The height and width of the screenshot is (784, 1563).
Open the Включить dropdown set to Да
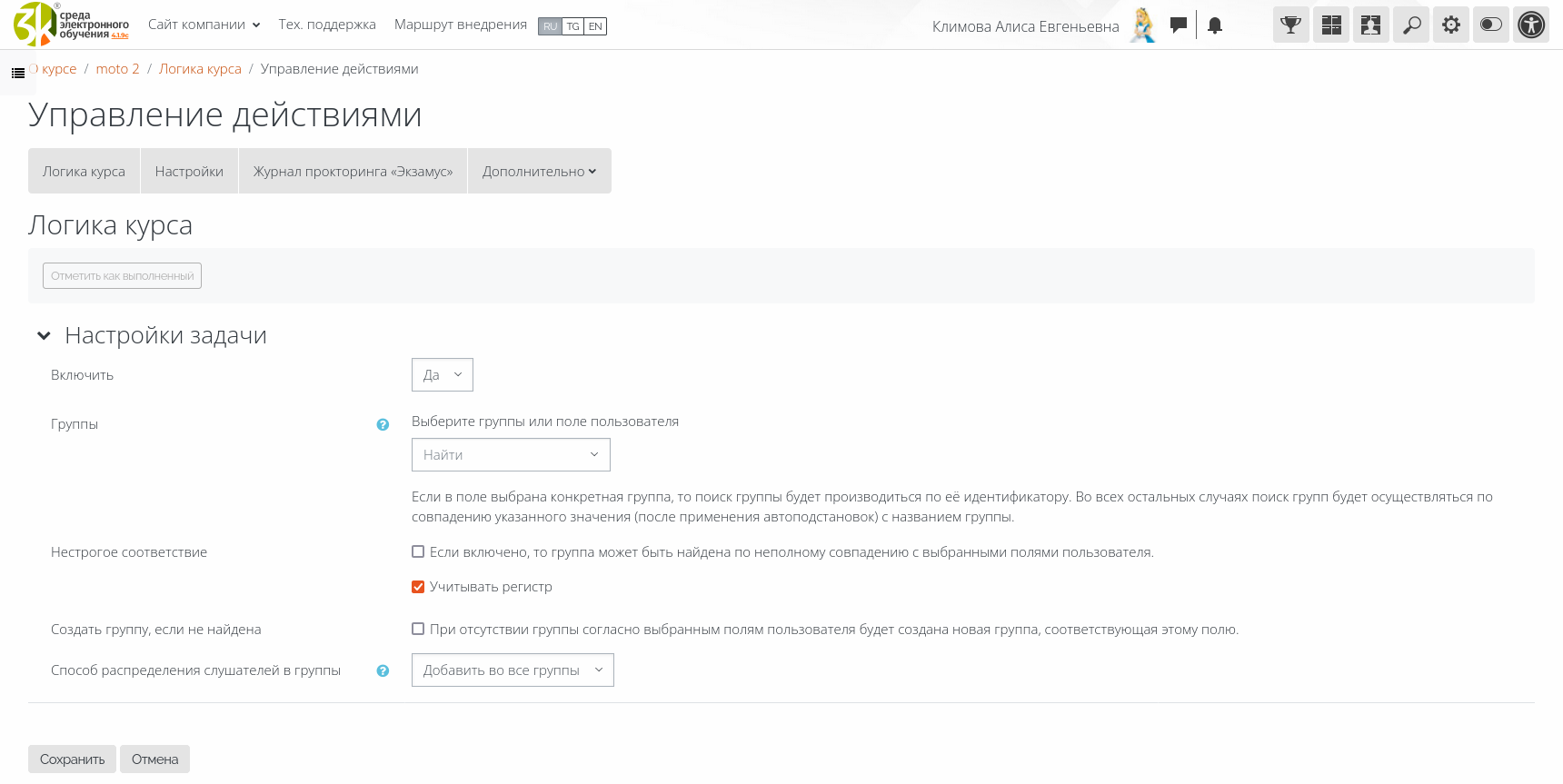click(442, 375)
